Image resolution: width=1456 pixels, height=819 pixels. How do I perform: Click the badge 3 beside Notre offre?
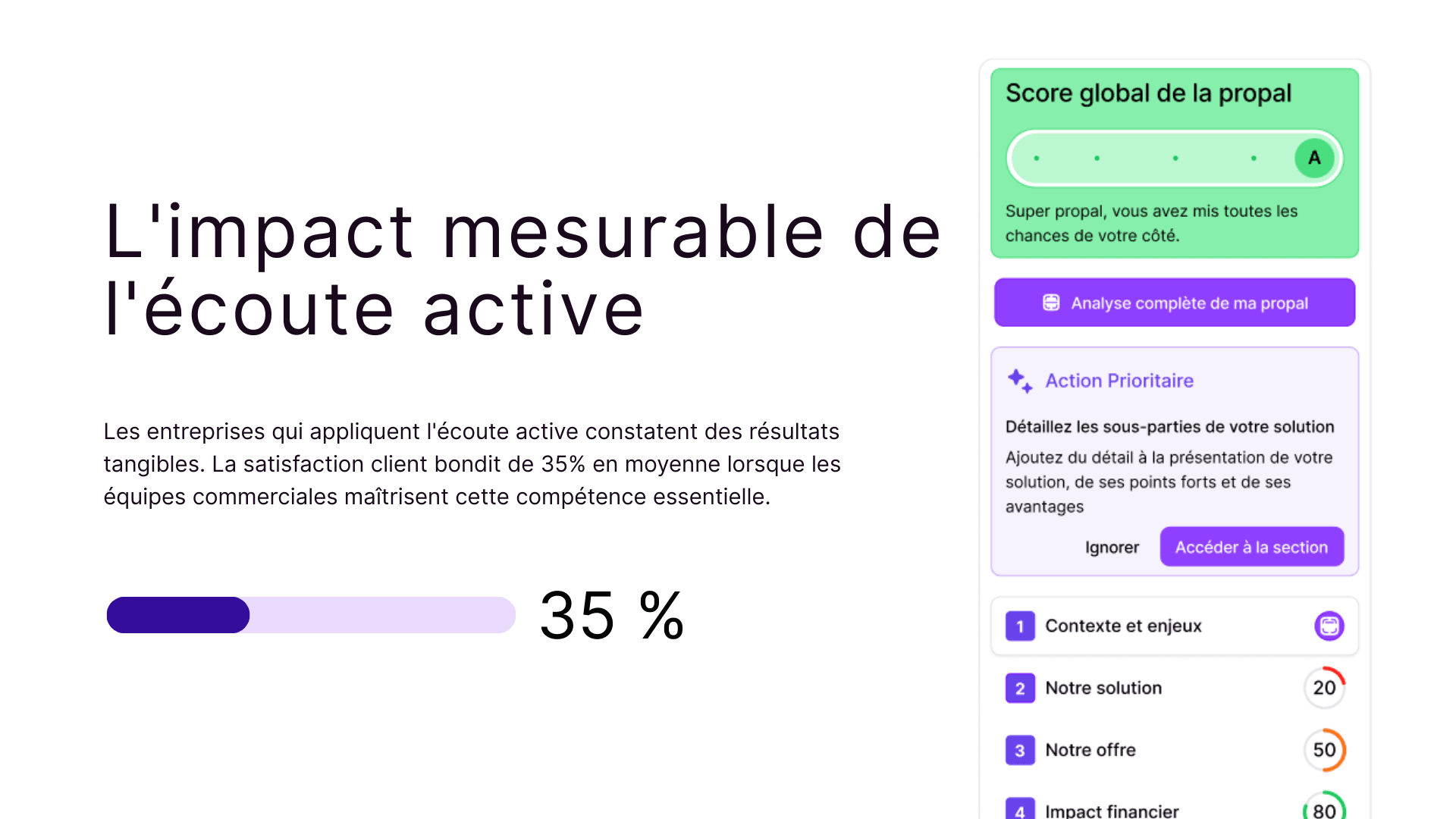(1019, 750)
